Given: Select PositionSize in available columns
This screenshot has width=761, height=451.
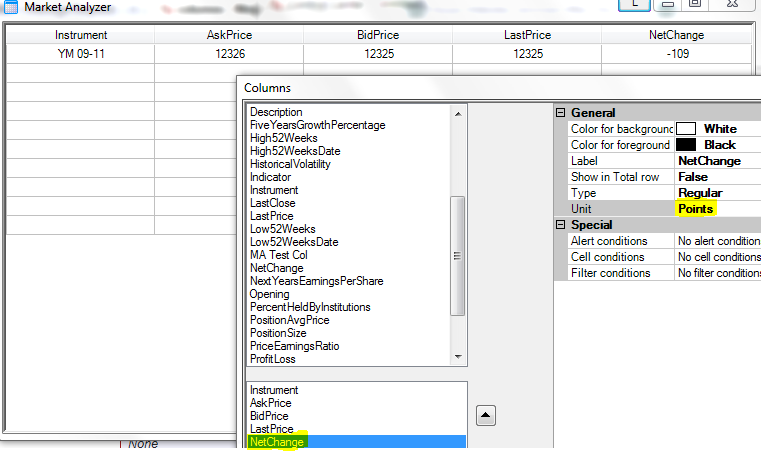Looking at the screenshot, I should 278,333.
